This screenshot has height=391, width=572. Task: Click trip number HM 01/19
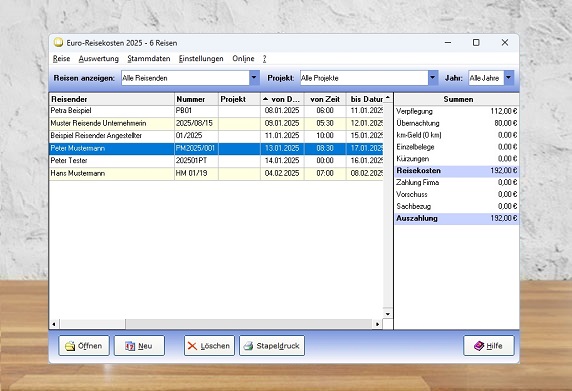(192, 173)
